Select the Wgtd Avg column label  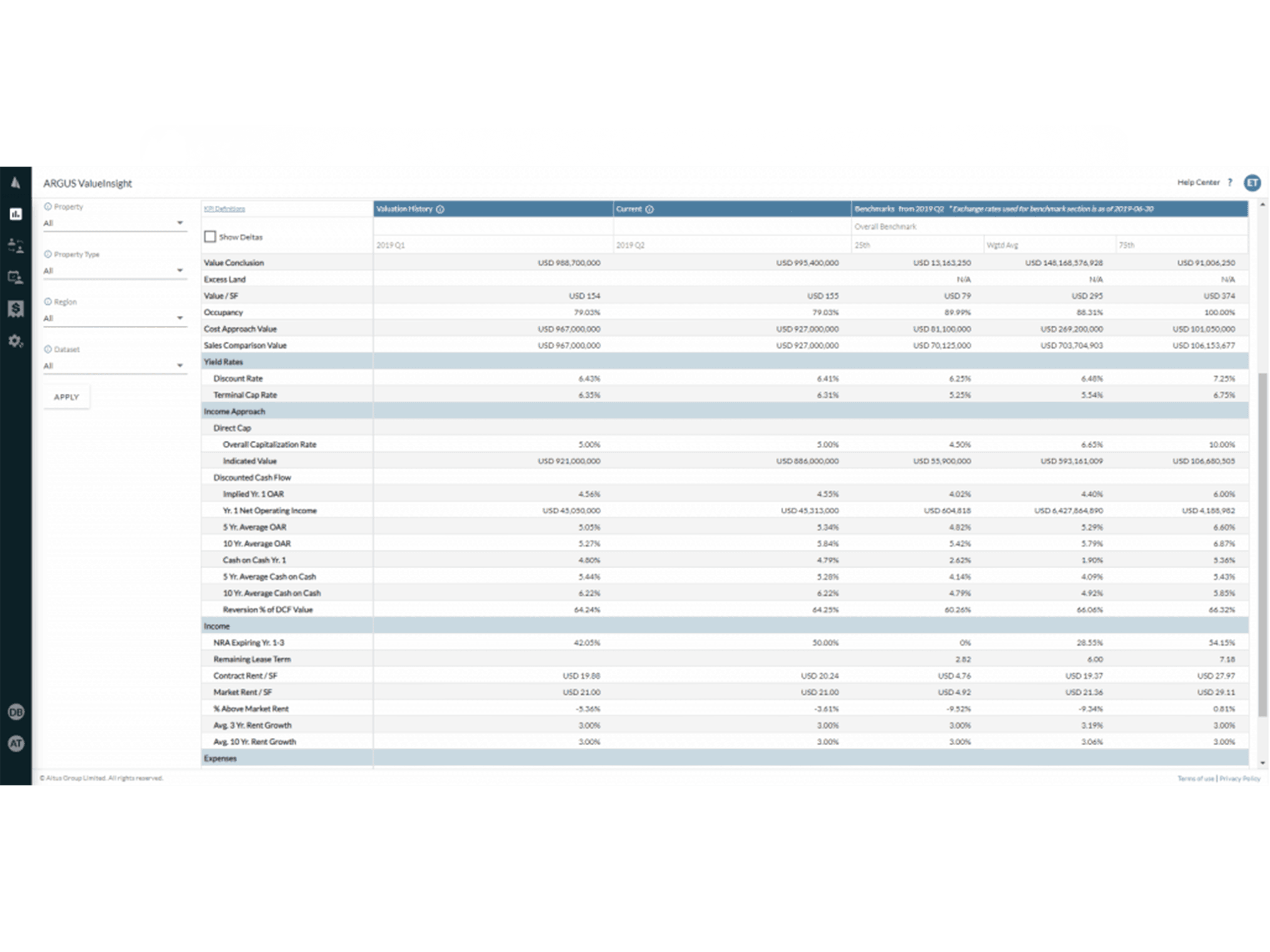[1003, 245]
